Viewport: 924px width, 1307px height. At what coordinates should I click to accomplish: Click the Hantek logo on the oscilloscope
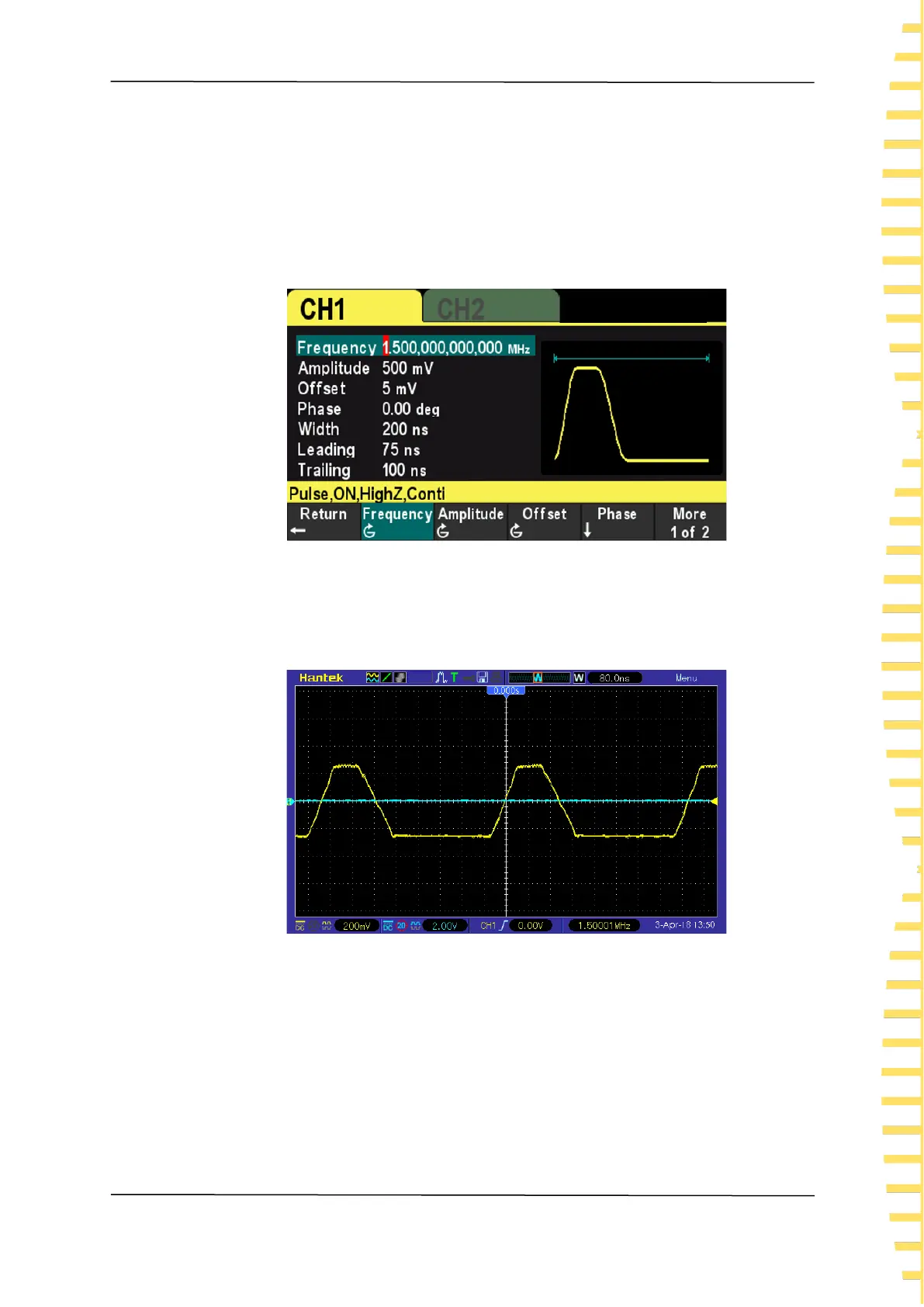(321, 678)
